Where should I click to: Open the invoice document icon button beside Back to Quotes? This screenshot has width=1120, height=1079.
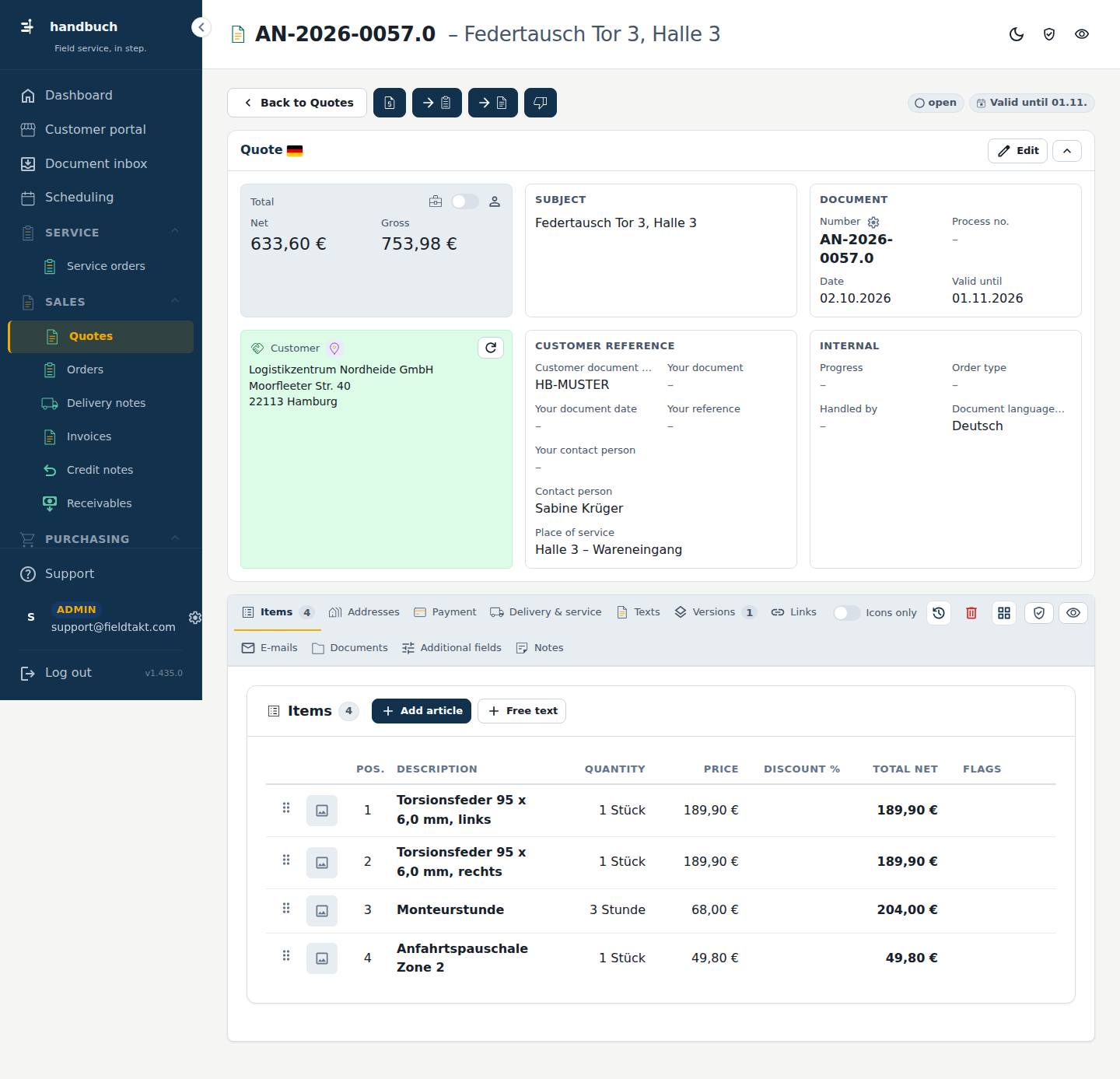click(x=390, y=103)
